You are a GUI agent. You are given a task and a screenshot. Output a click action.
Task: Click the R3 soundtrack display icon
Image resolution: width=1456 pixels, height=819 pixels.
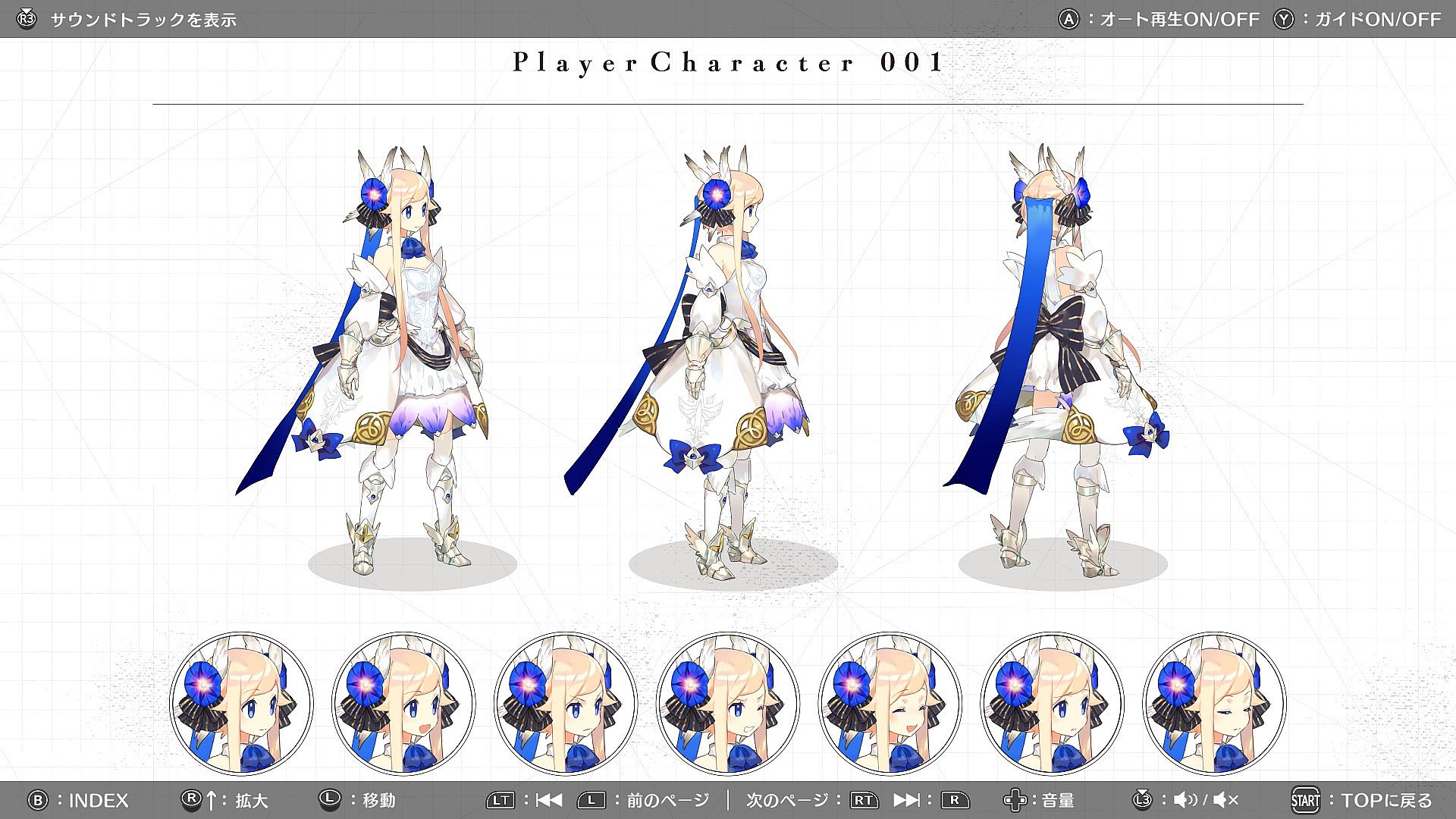pyautogui.click(x=27, y=19)
